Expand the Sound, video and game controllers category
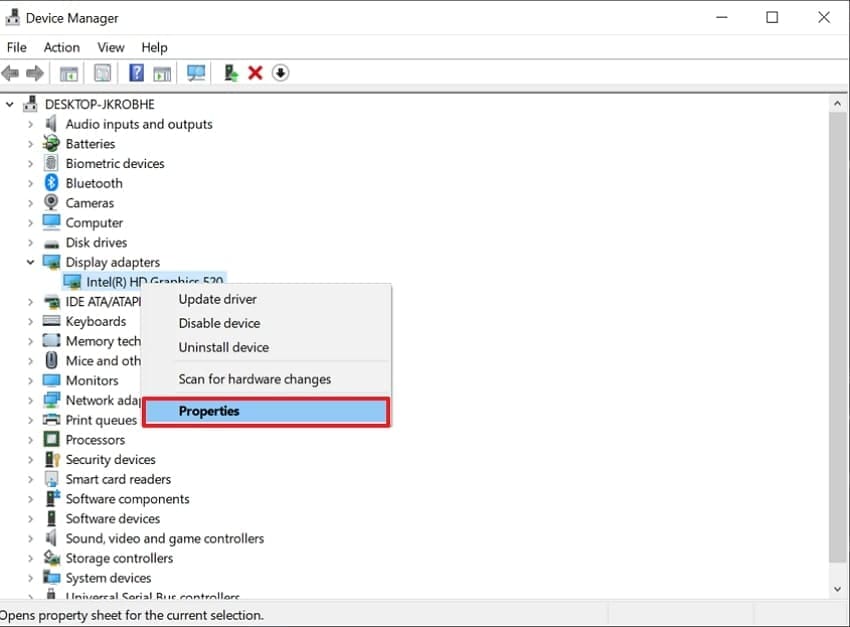The width and height of the screenshot is (850, 627). pos(30,538)
